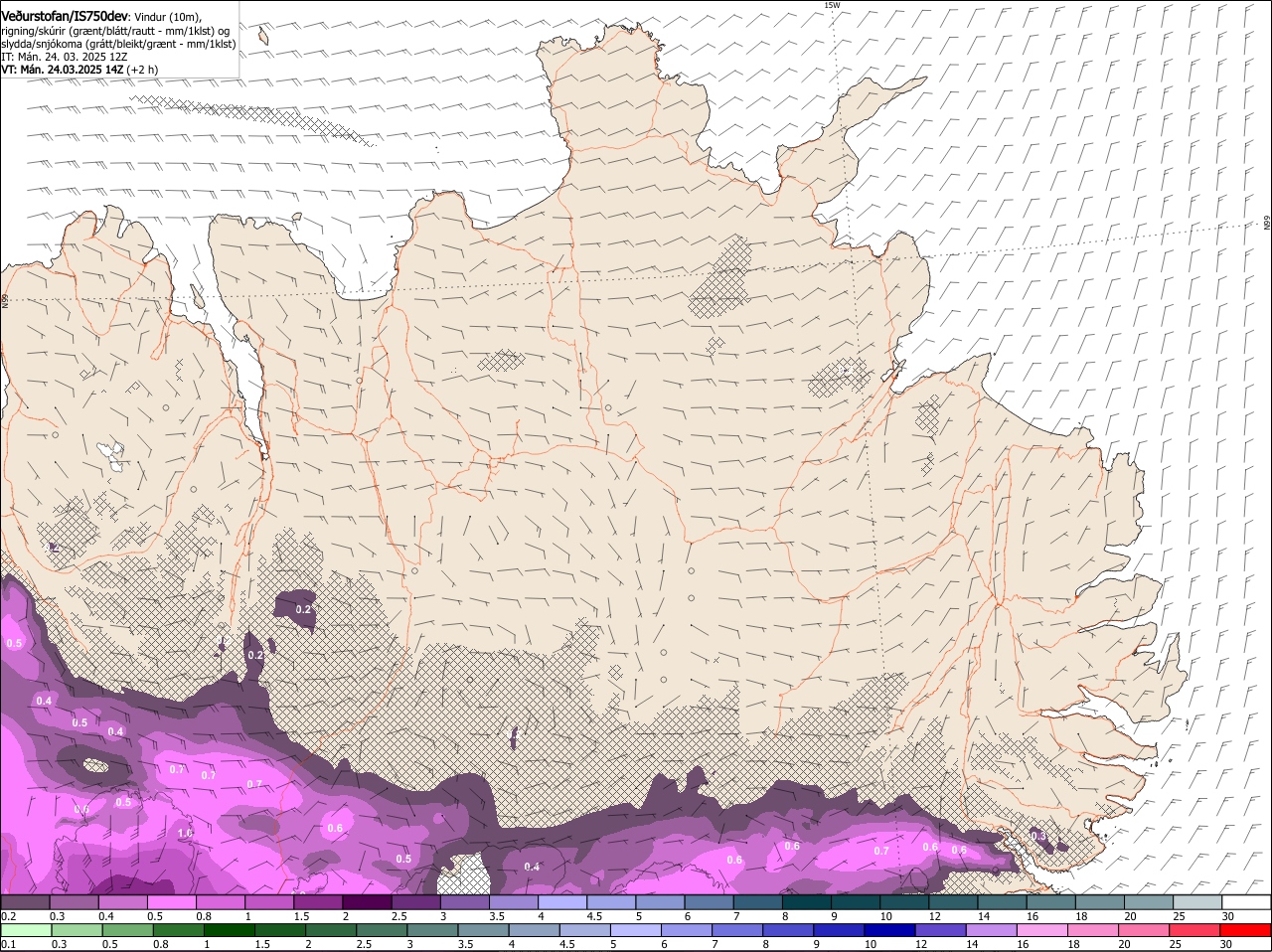Click the 30 label under the upper legend
Image resolution: width=1272 pixels, height=952 pixels.
(x=1228, y=915)
